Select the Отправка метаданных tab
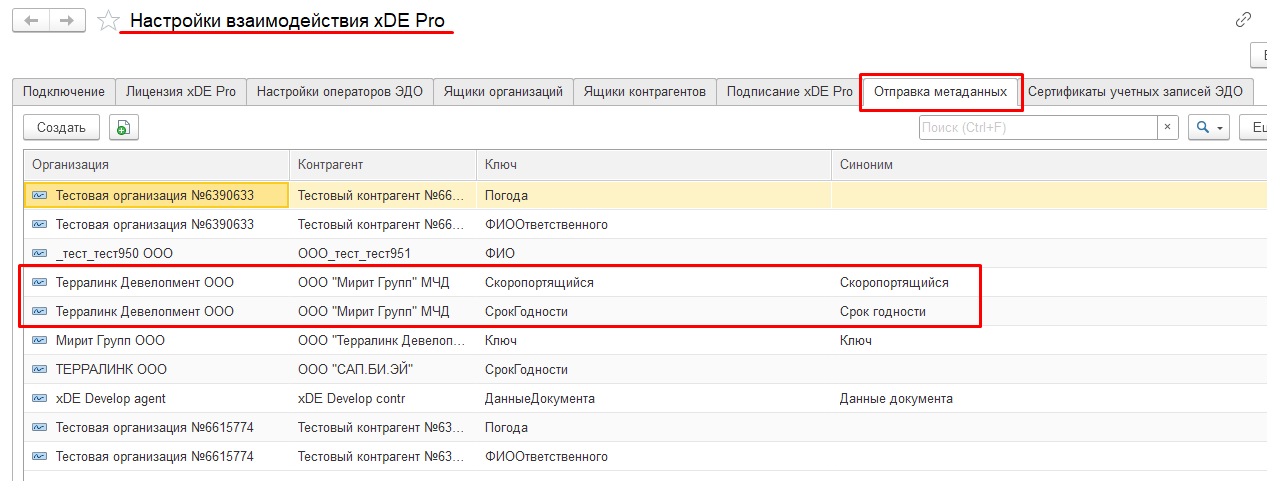Image resolution: width=1267 pixels, height=481 pixels. tap(940, 92)
